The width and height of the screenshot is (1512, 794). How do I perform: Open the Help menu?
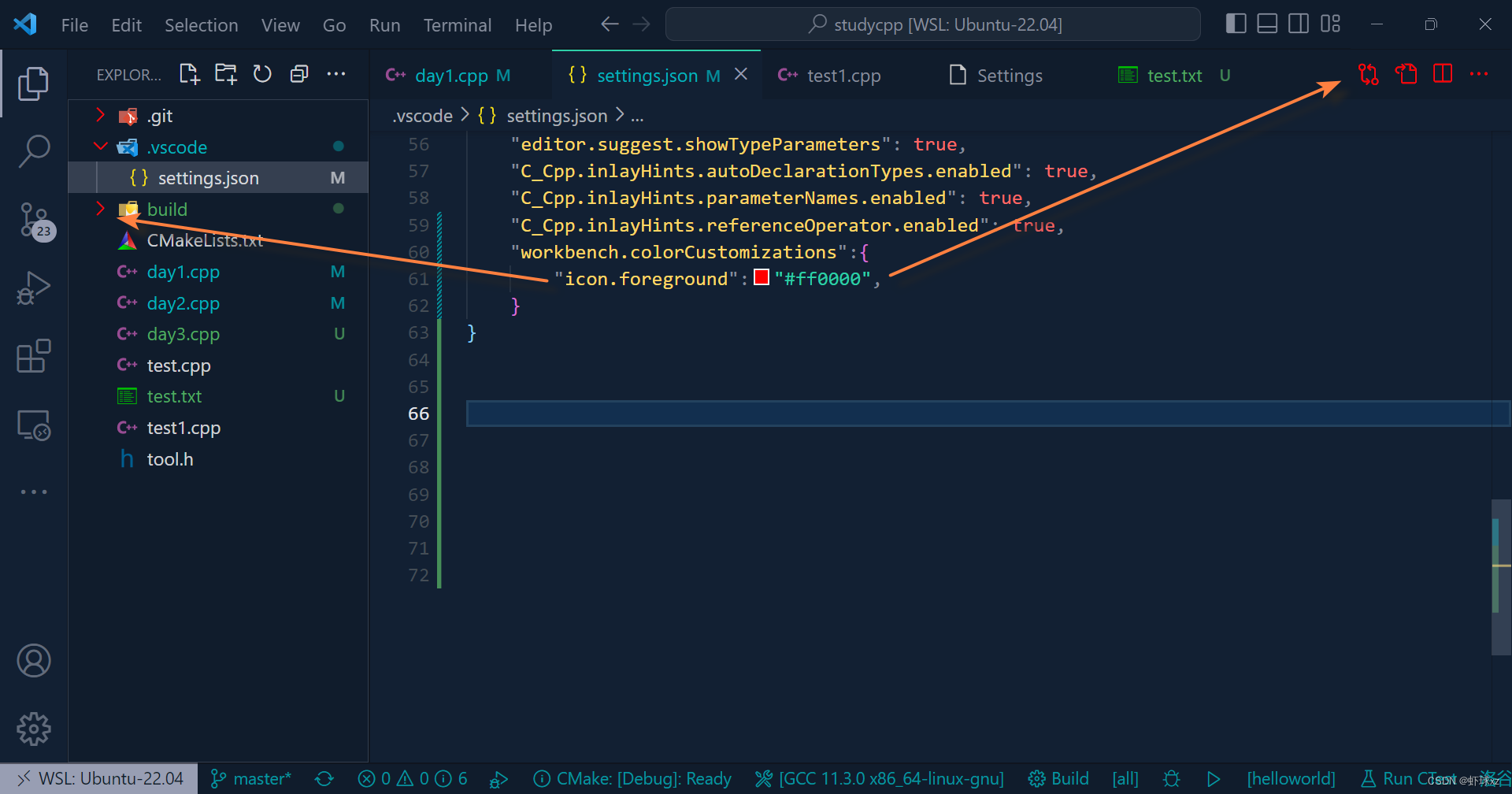coord(533,25)
